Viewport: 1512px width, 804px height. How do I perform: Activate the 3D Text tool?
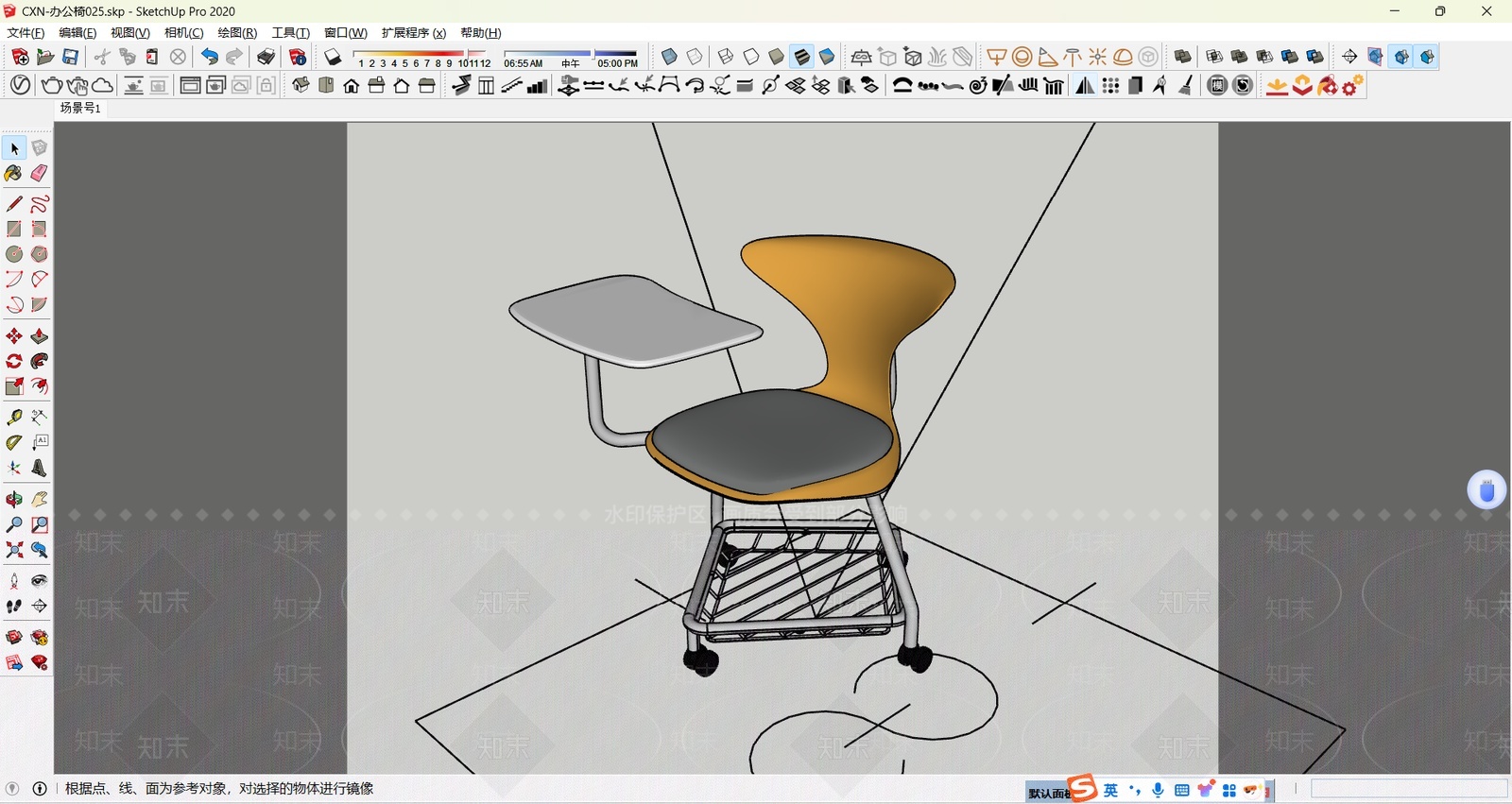39,468
